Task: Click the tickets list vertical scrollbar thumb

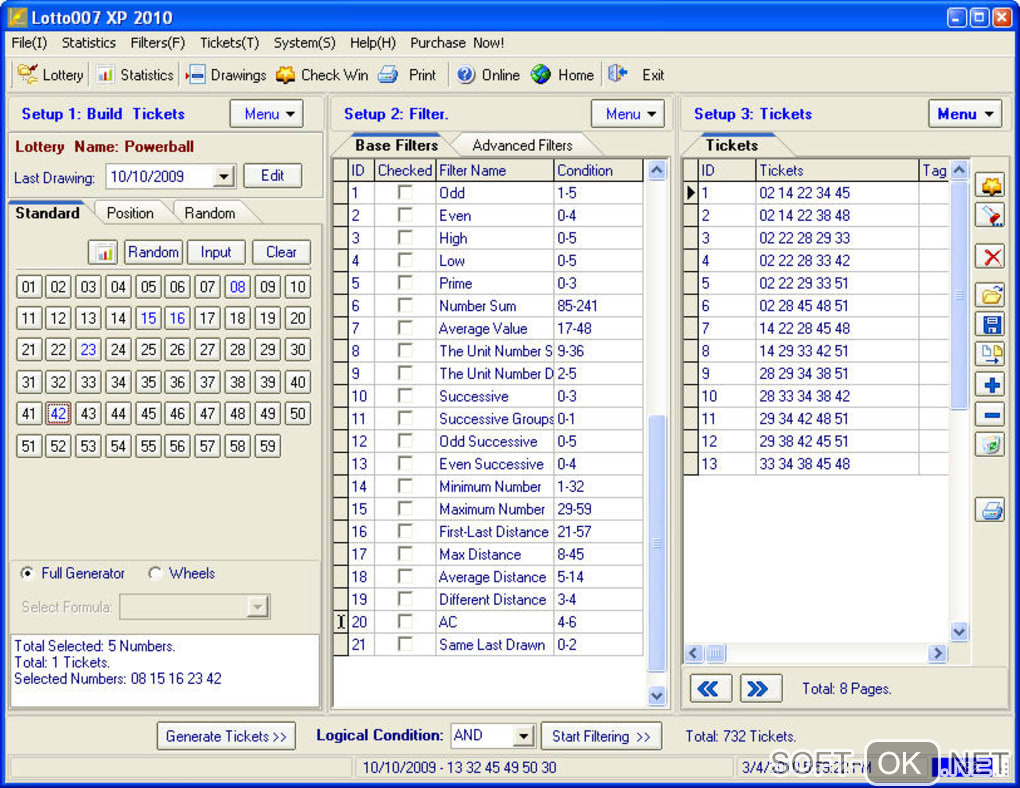Action: point(958,295)
